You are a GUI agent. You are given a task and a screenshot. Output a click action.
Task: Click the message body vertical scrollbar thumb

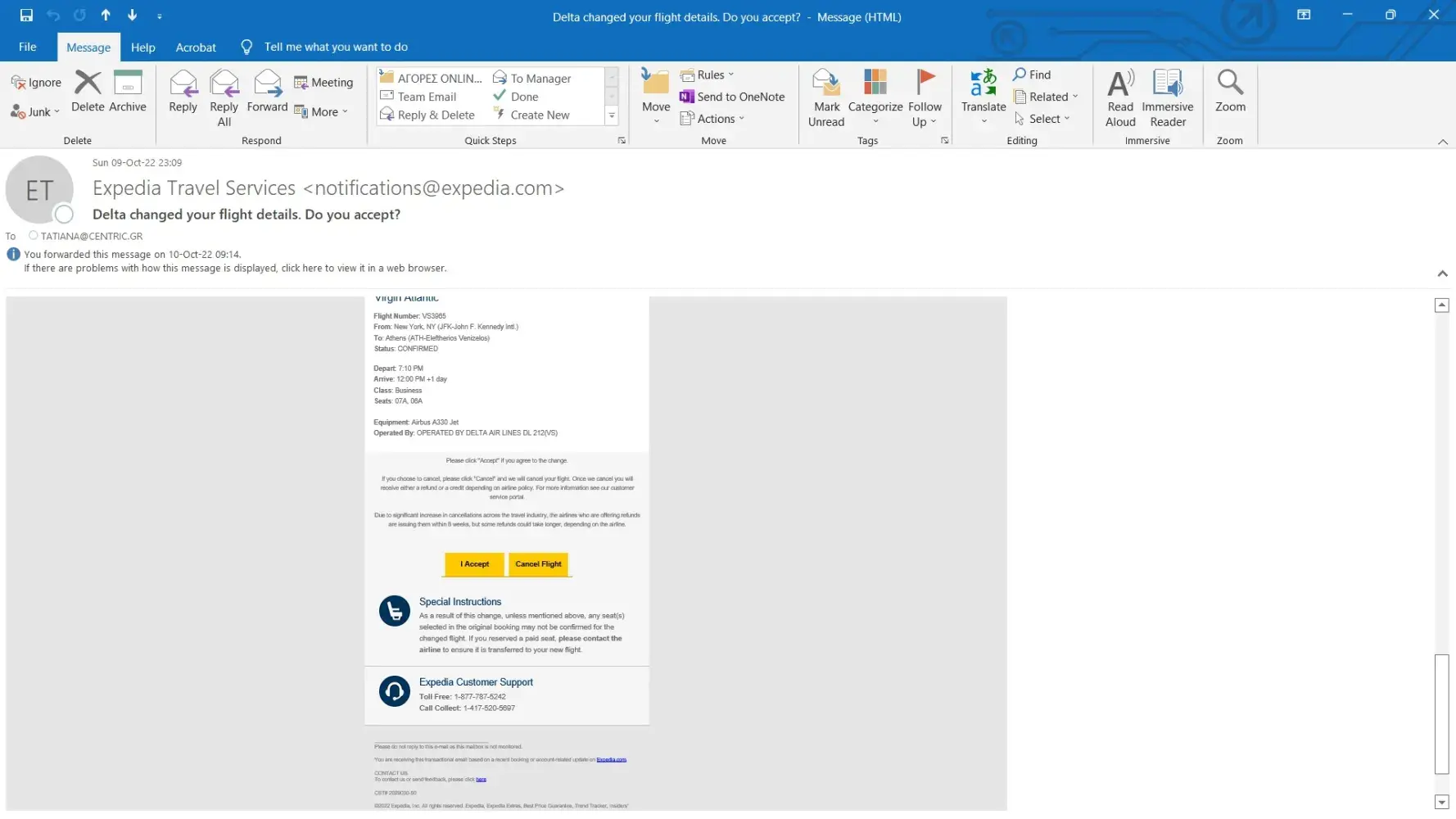[1441, 713]
